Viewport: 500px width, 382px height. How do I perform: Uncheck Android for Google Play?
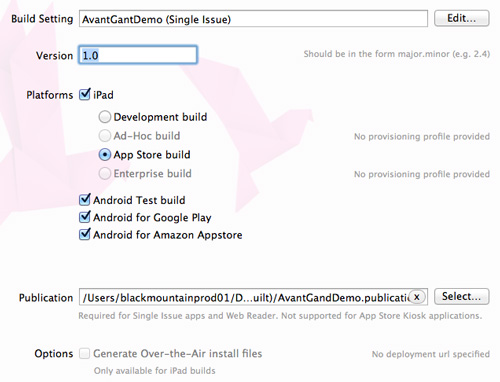pos(85,217)
